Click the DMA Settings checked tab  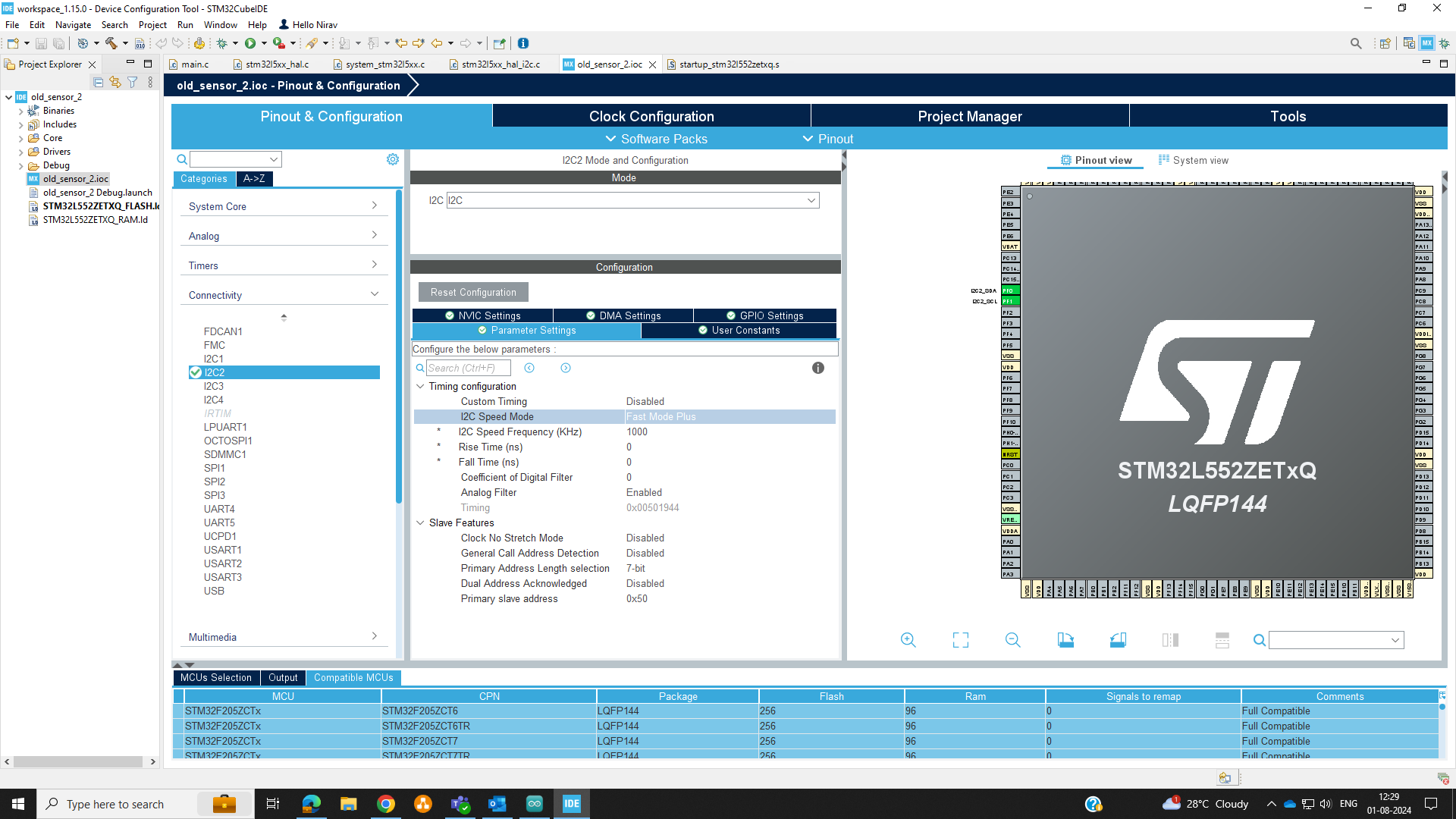click(x=623, y=315)
